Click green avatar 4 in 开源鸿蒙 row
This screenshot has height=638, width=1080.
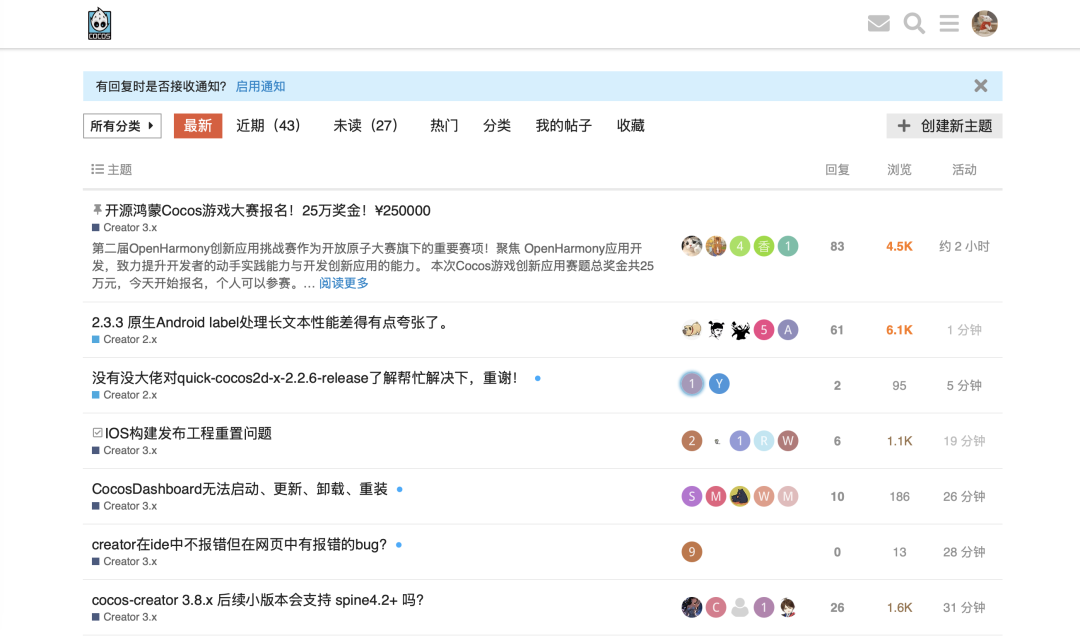click(x=740, y=246)
